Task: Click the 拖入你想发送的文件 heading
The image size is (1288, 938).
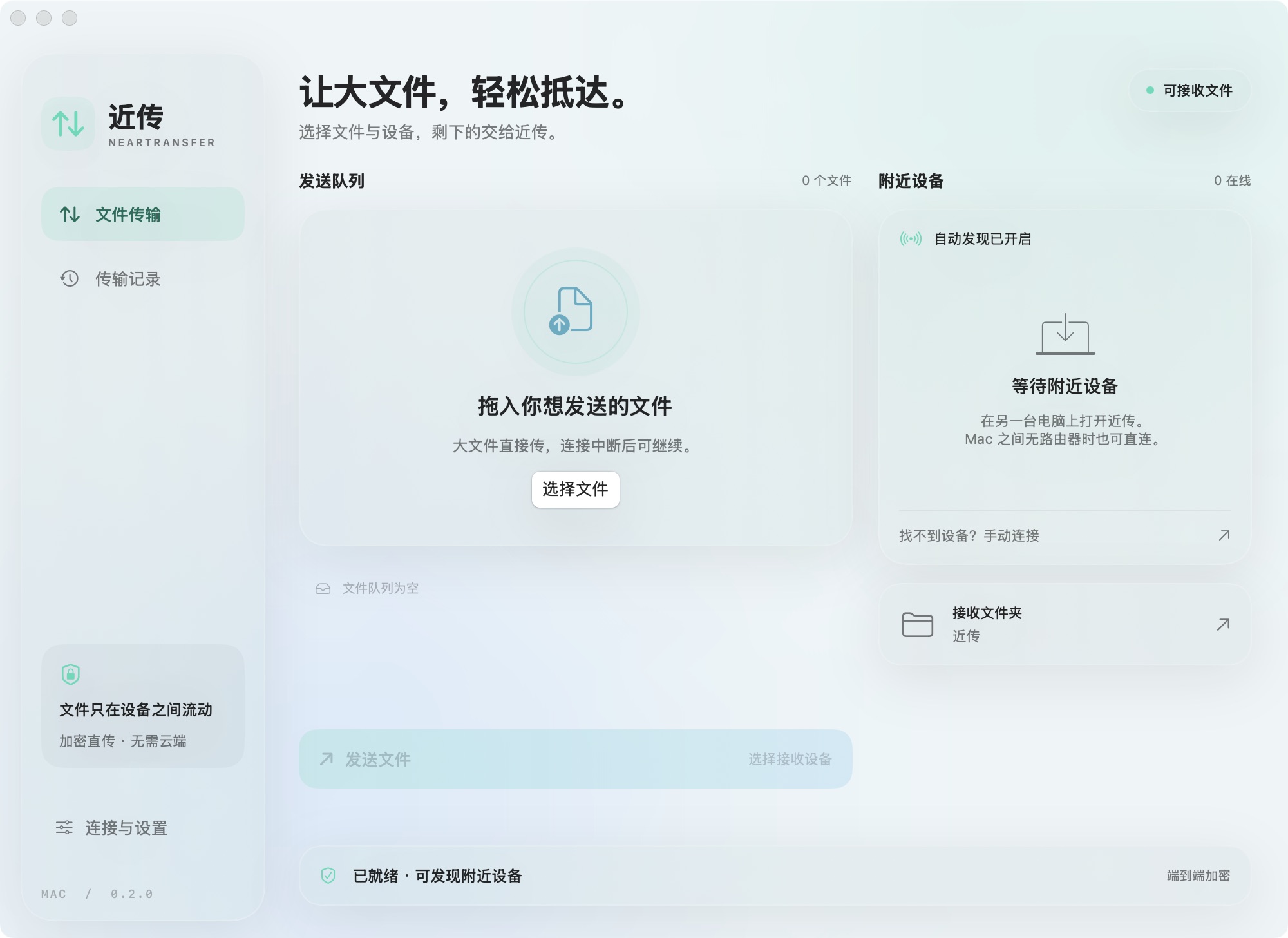Action: pos(575,406)
